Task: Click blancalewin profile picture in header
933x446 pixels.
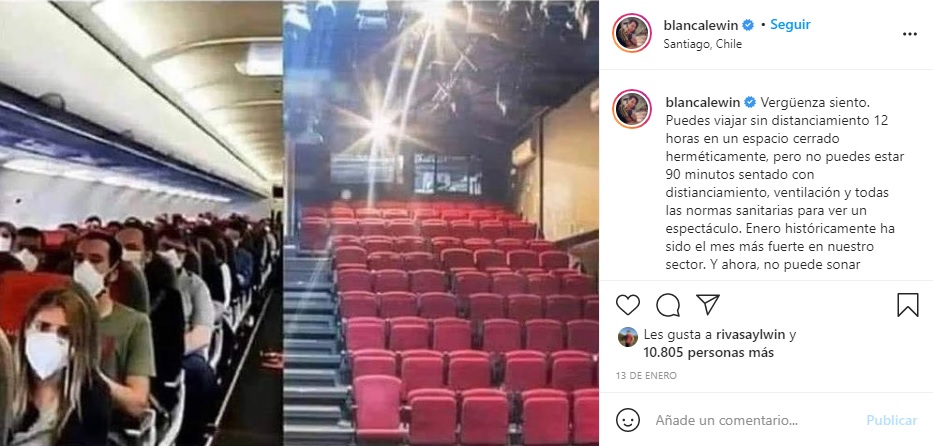Action: point(632,33)
